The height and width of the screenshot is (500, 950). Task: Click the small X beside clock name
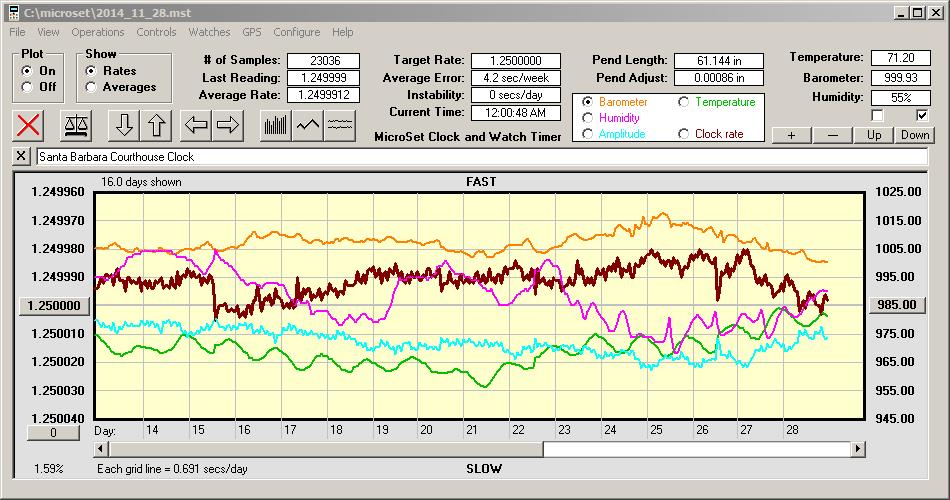pyautogui.click(x=21, y=156)
